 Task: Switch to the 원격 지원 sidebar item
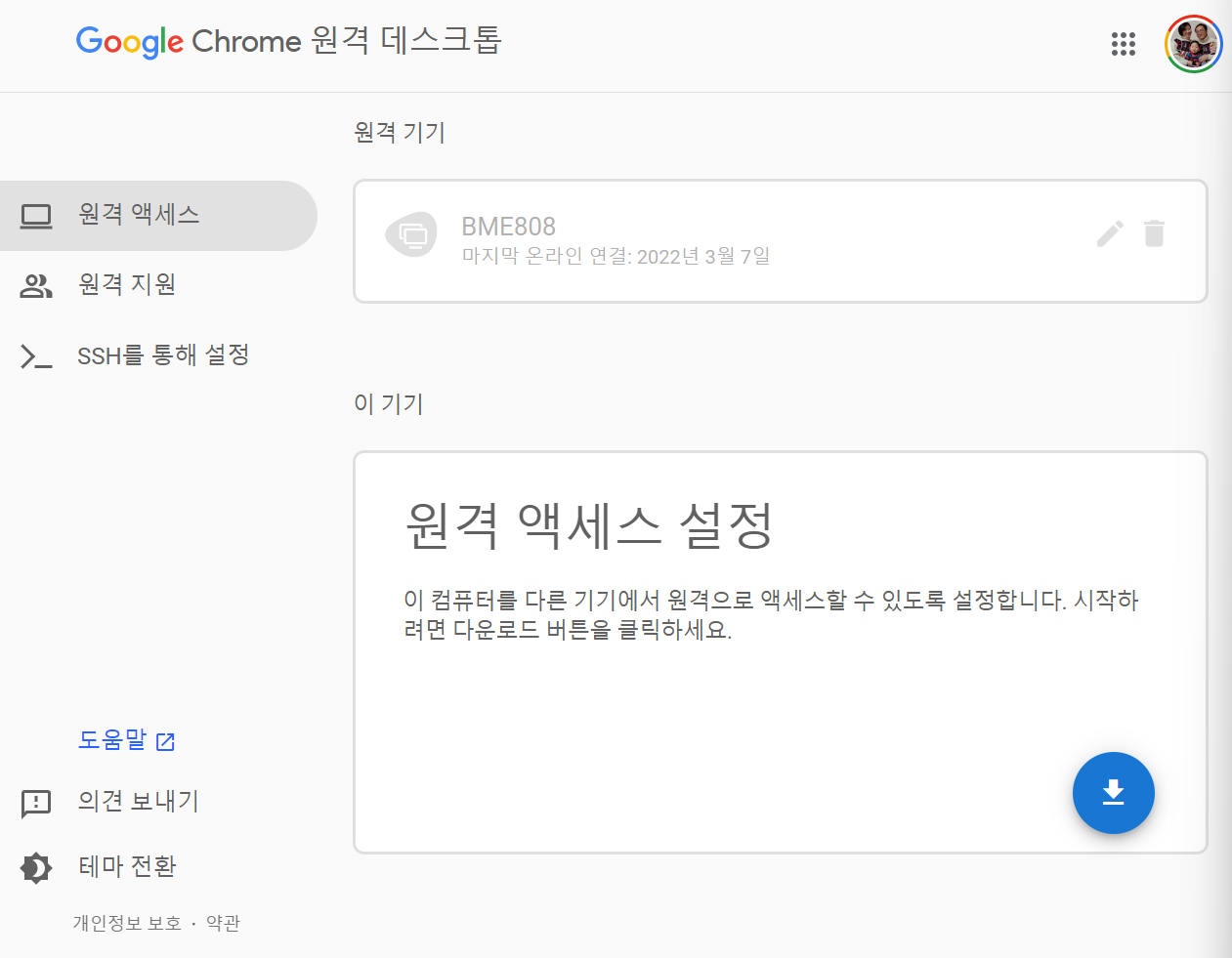(x=158, y=286)
